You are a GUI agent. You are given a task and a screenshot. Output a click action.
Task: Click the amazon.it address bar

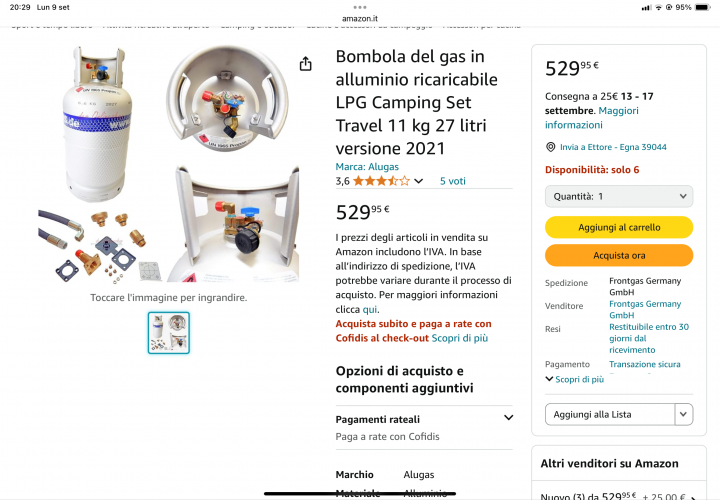[x=359, y=19]
